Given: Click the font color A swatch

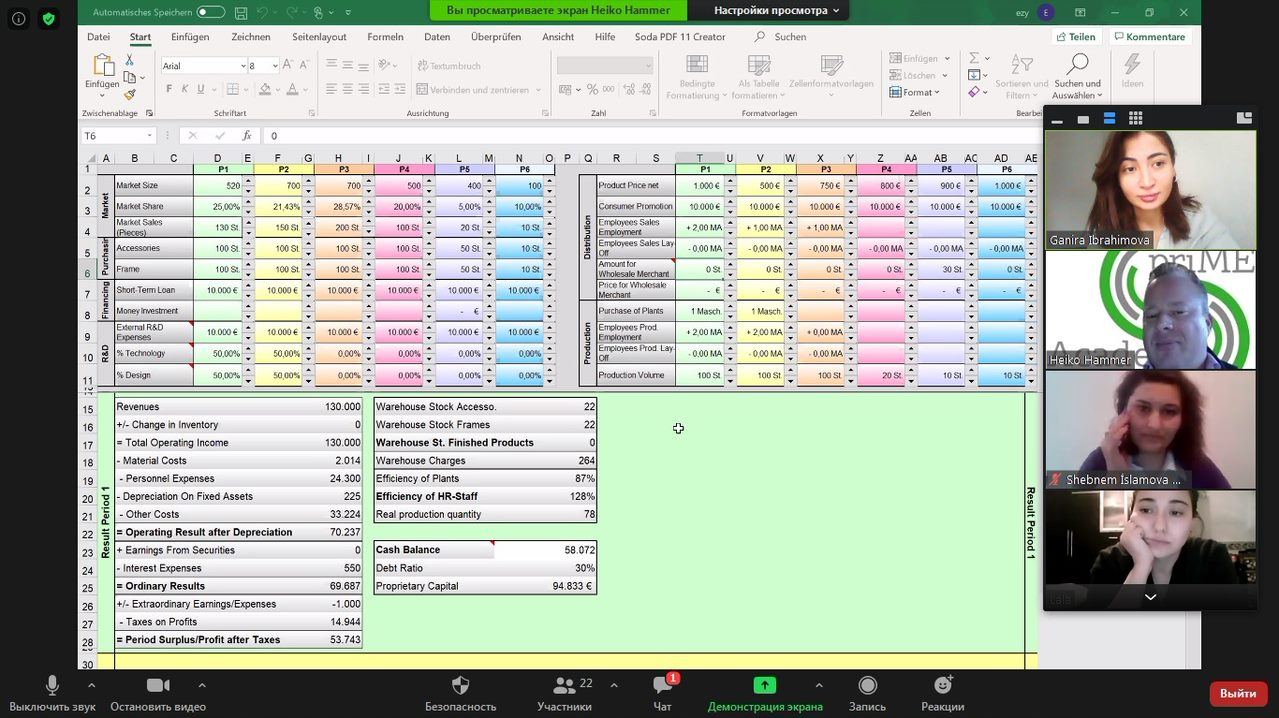Looking at the screenshot, I should coord(292,89).
